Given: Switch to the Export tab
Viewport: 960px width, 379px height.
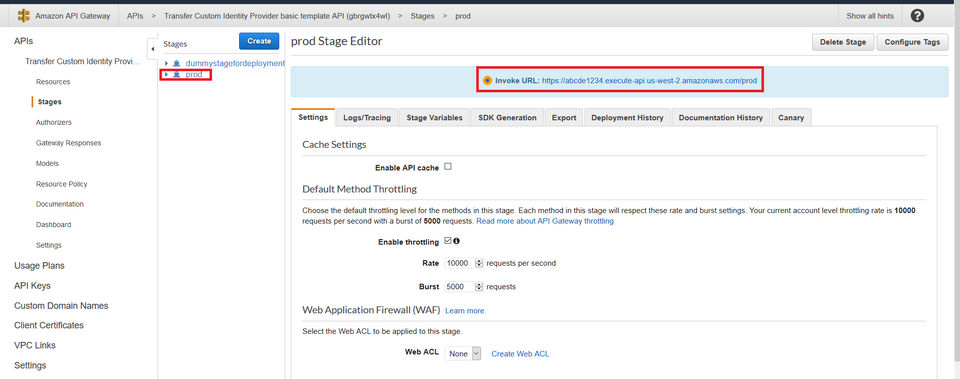Looking at the screenshot, I should tap(564, 118).
